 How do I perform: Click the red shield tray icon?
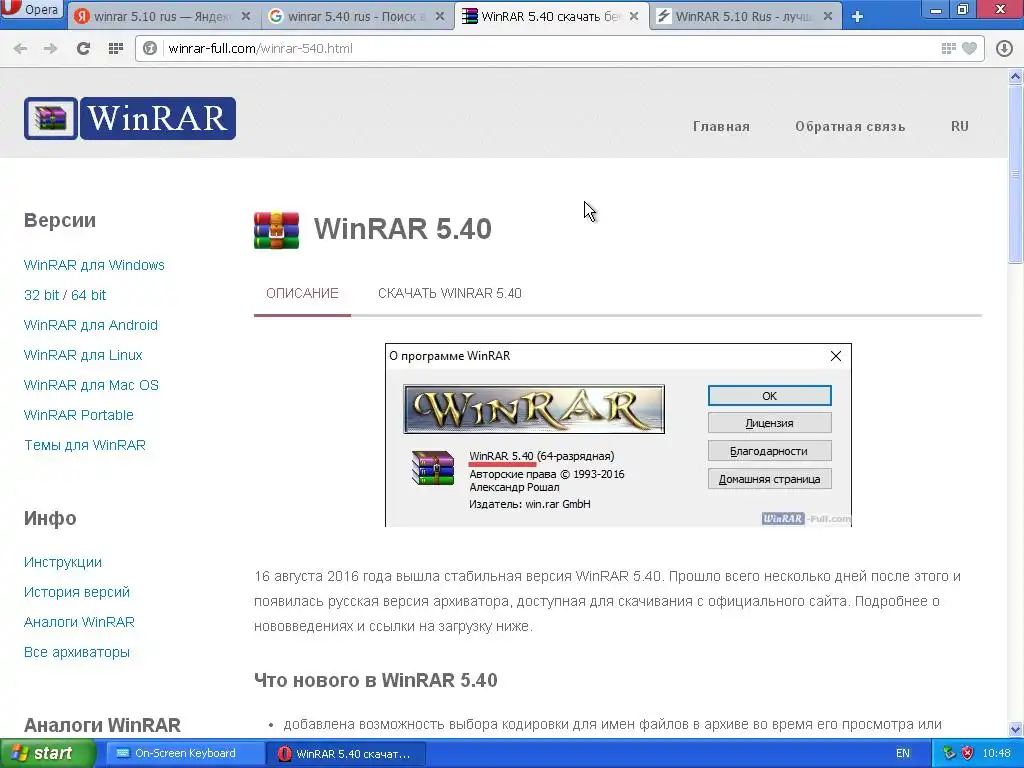click(x=967, y=753)
